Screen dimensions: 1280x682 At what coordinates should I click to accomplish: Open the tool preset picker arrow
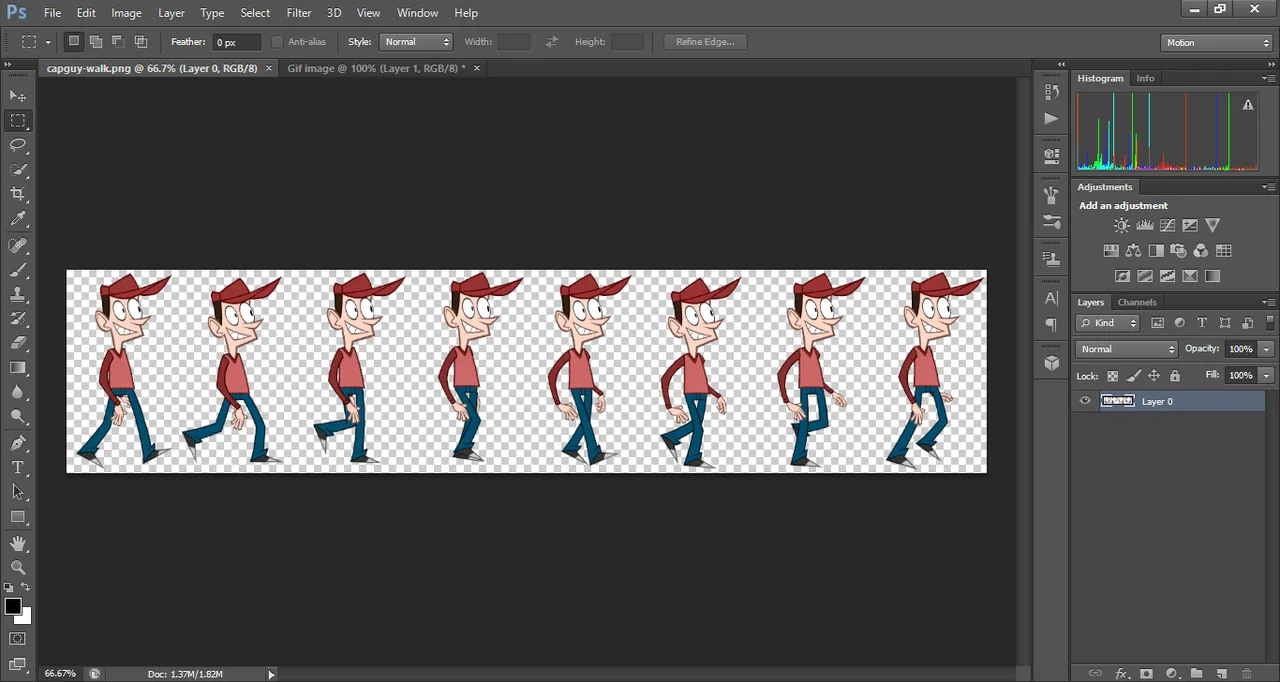pyautogui.click(x=48, y=42)
